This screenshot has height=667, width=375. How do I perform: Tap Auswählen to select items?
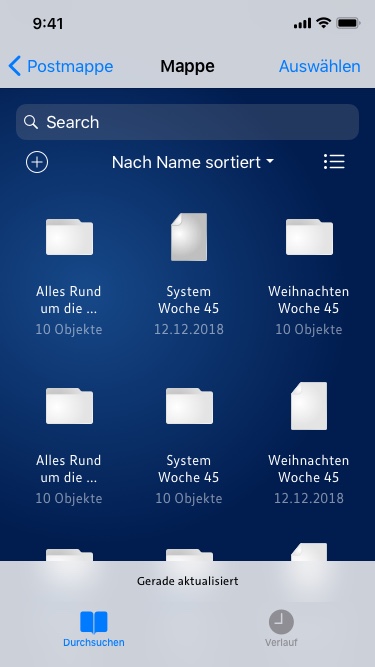click(x=319, y=66)
